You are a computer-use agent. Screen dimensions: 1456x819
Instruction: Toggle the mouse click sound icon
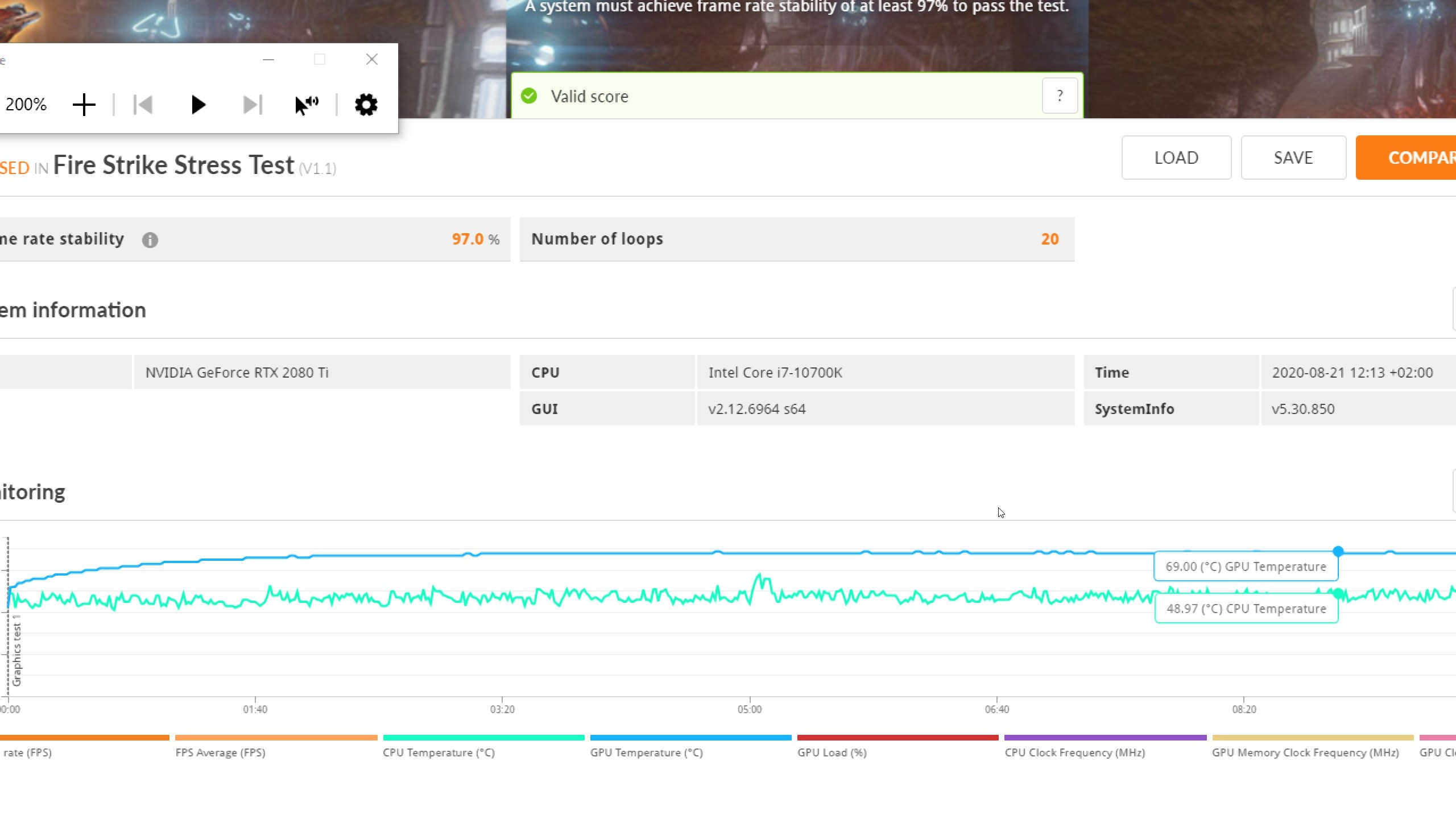coord(307,105)
